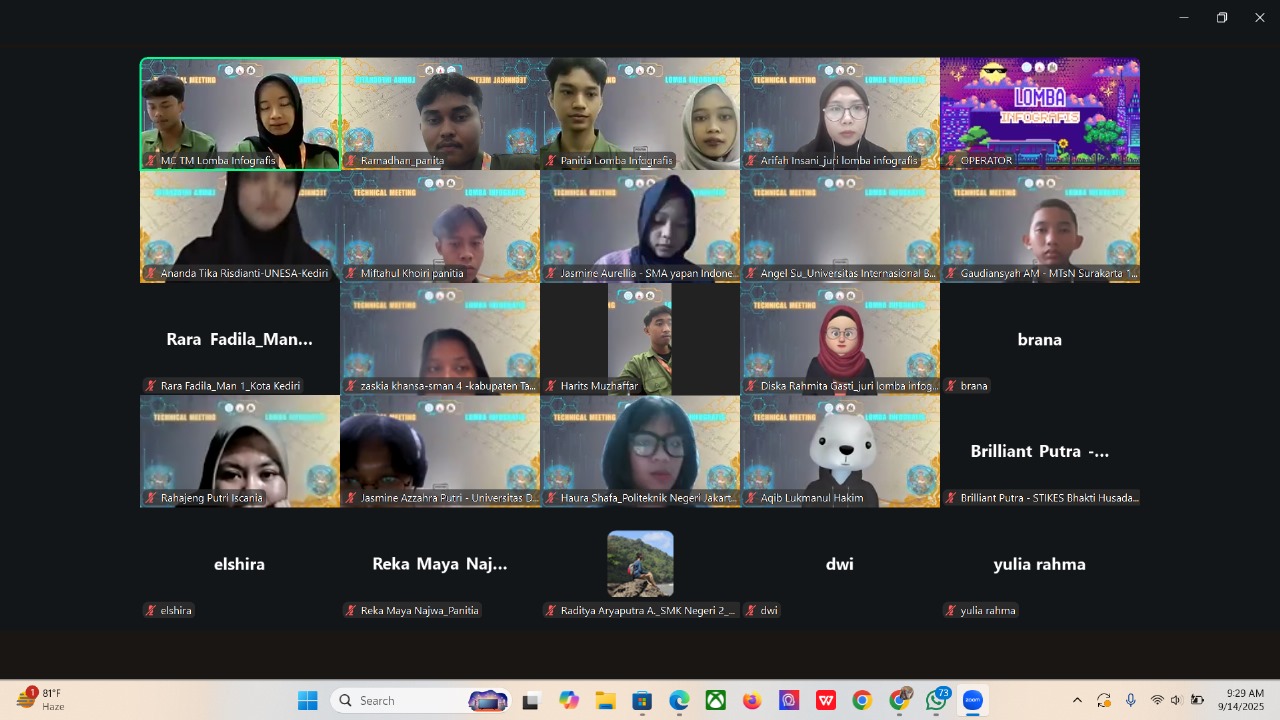Viewport: 1280px width, 720px height.
Task: Open the weather widget showing 81°F Haze
Action: [x=42, y=700]
